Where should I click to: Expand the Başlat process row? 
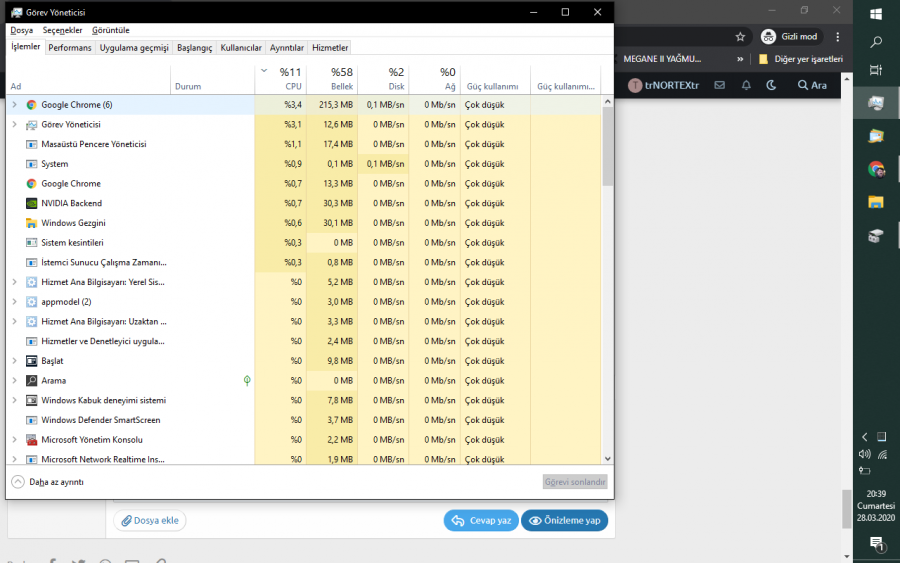coord(14,361)
